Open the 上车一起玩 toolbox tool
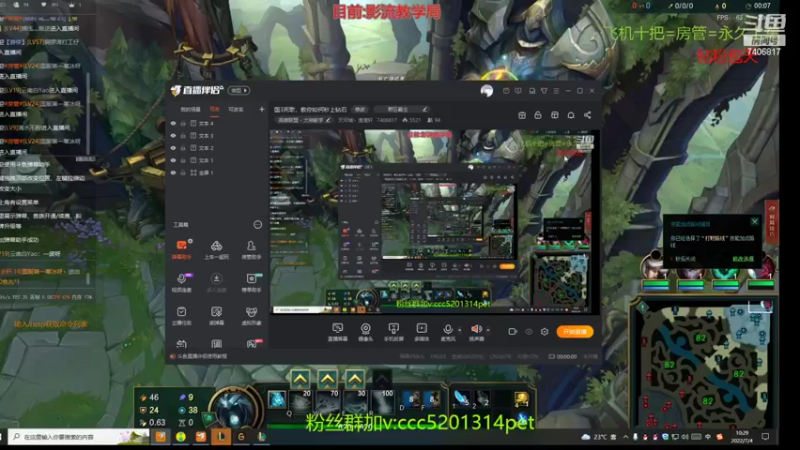The image size is (800, 450). coord(216,249)
